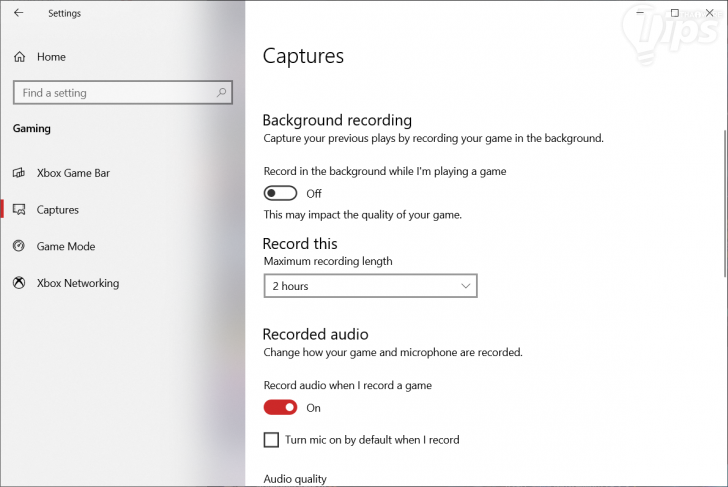Image resolution: width=728 pixels, height=487 pixels.
Task: Click the Game Mode gauge icon
Action: [x=19, y=246]
